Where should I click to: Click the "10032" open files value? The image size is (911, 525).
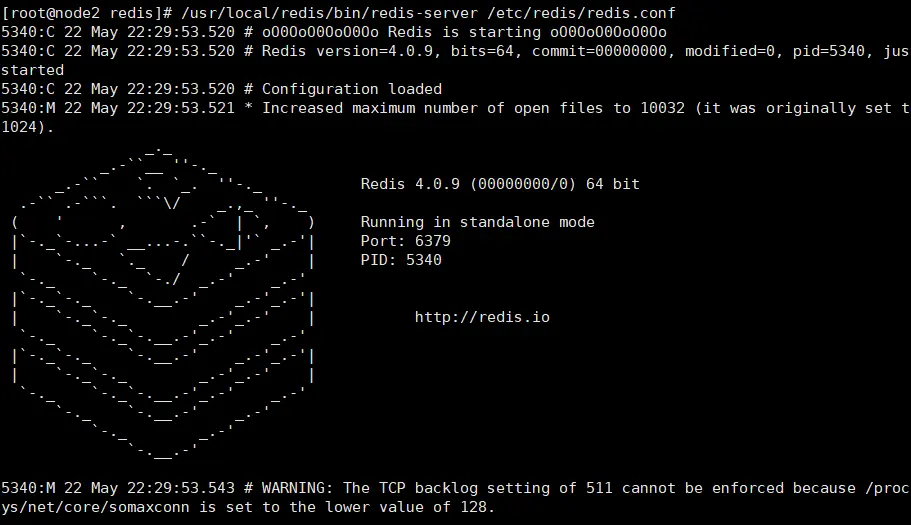pos(662,108)
